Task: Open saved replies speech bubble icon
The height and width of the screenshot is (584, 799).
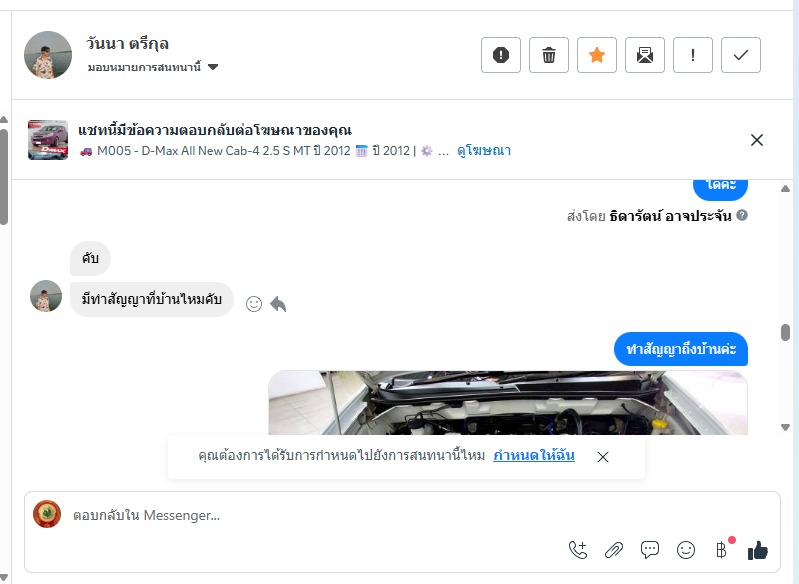Action: pos(650,550)
